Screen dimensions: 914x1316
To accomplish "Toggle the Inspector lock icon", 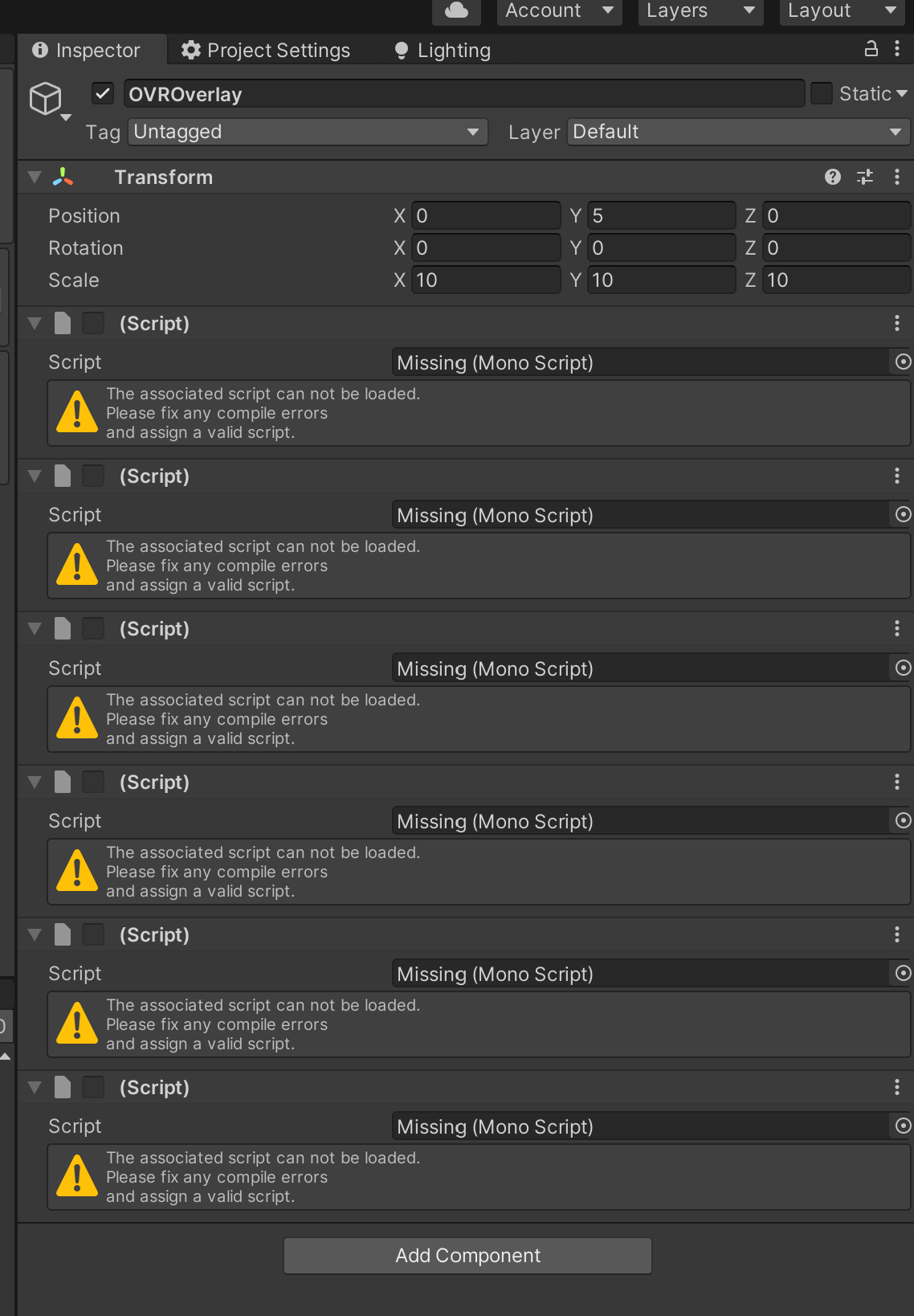I will 871,49.
